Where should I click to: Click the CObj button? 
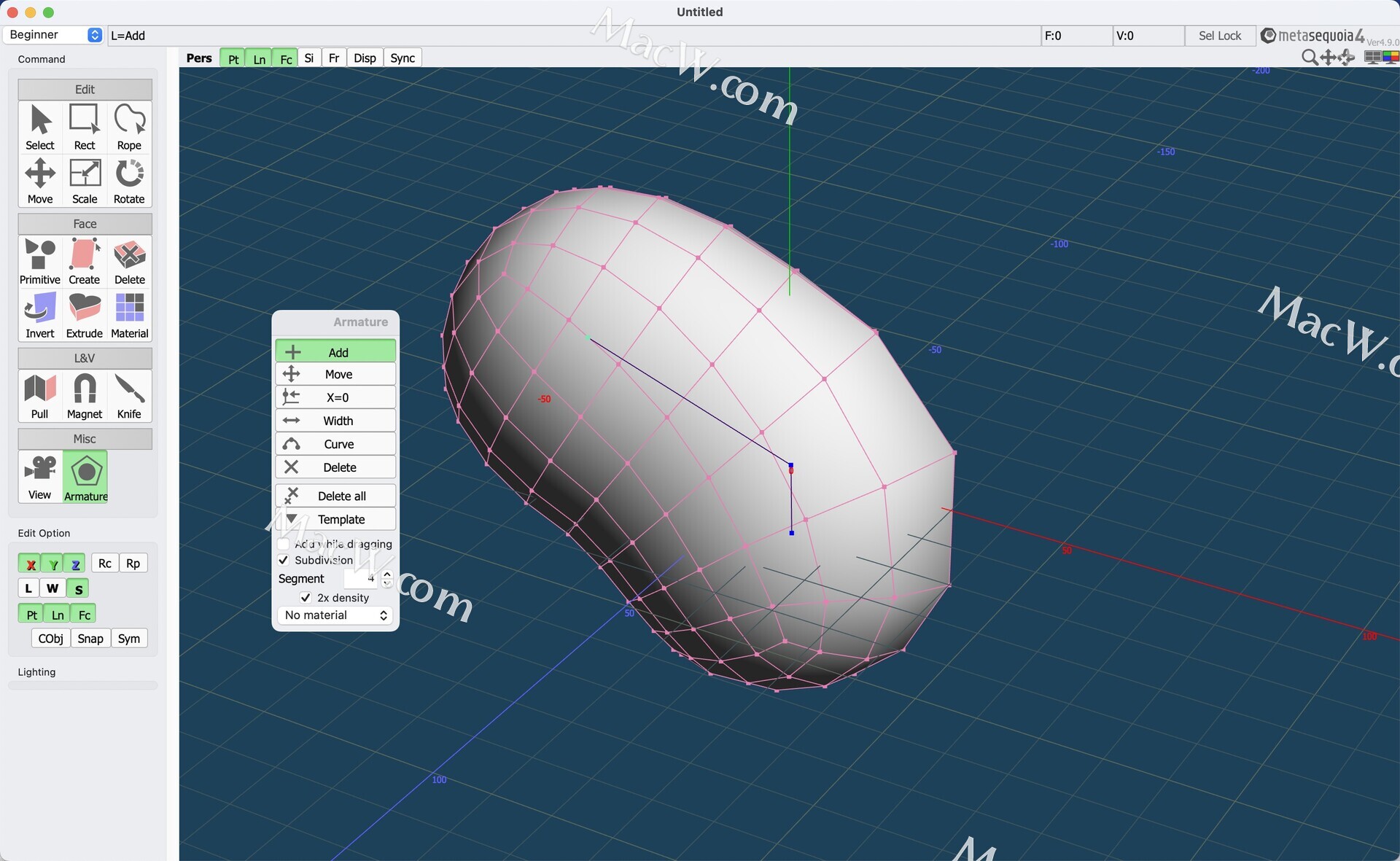(51, 639)
